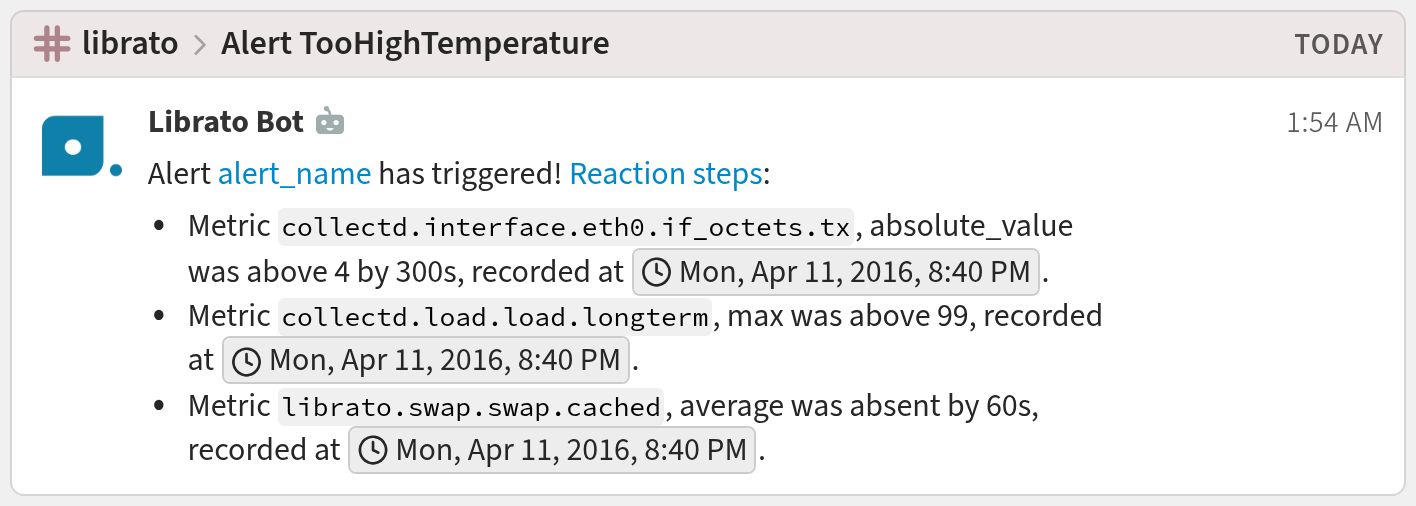The width and height of the screenshot is (1416, 506).
Task: Click the librato stream hashtag icon
Action: [x=51, y=44]
